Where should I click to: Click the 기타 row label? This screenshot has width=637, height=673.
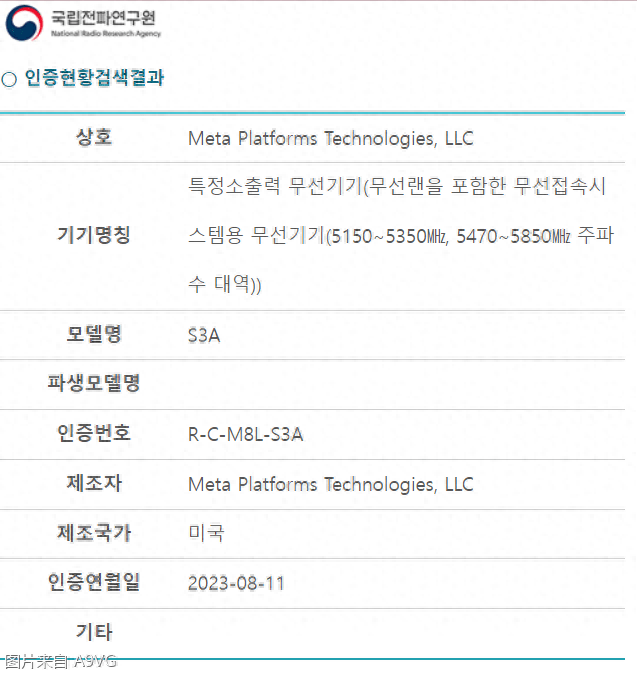click(x=94, y=632)
